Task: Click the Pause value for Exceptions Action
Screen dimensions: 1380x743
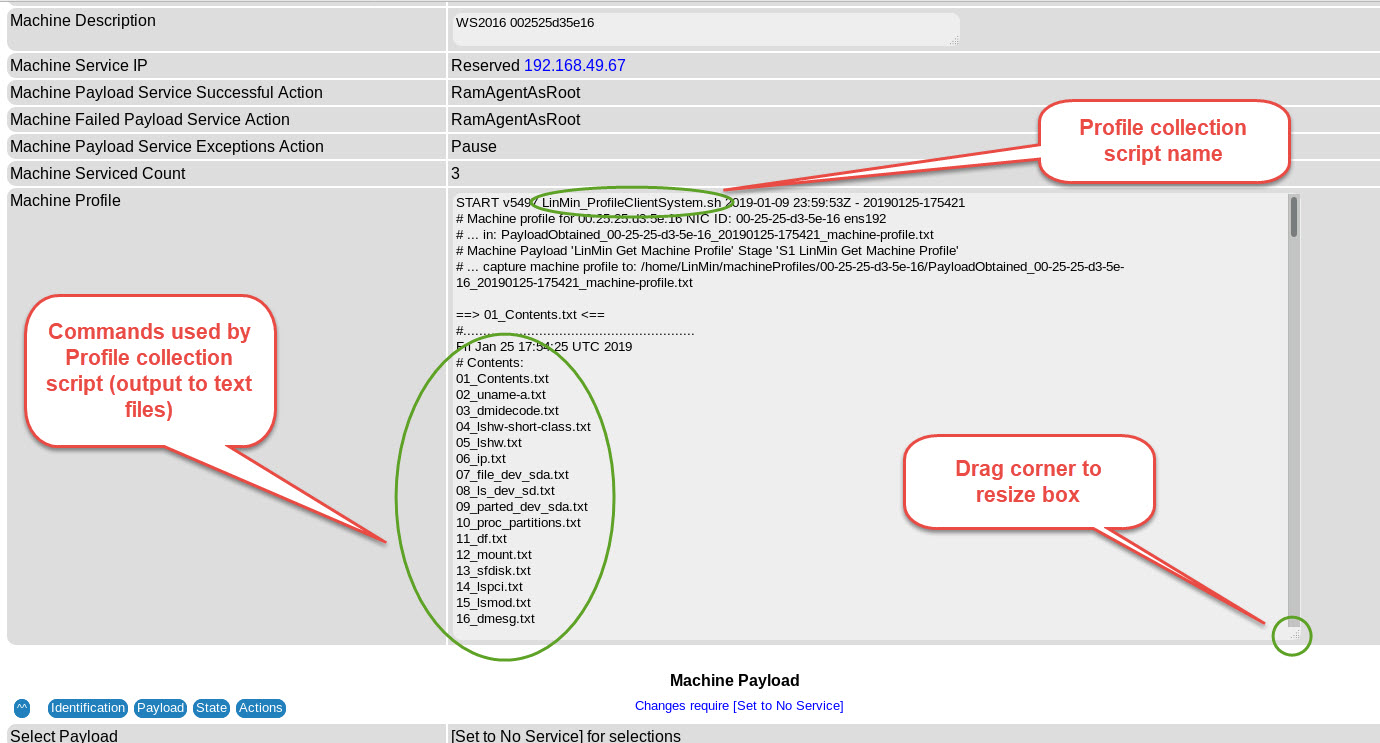Action: (474, 146)
